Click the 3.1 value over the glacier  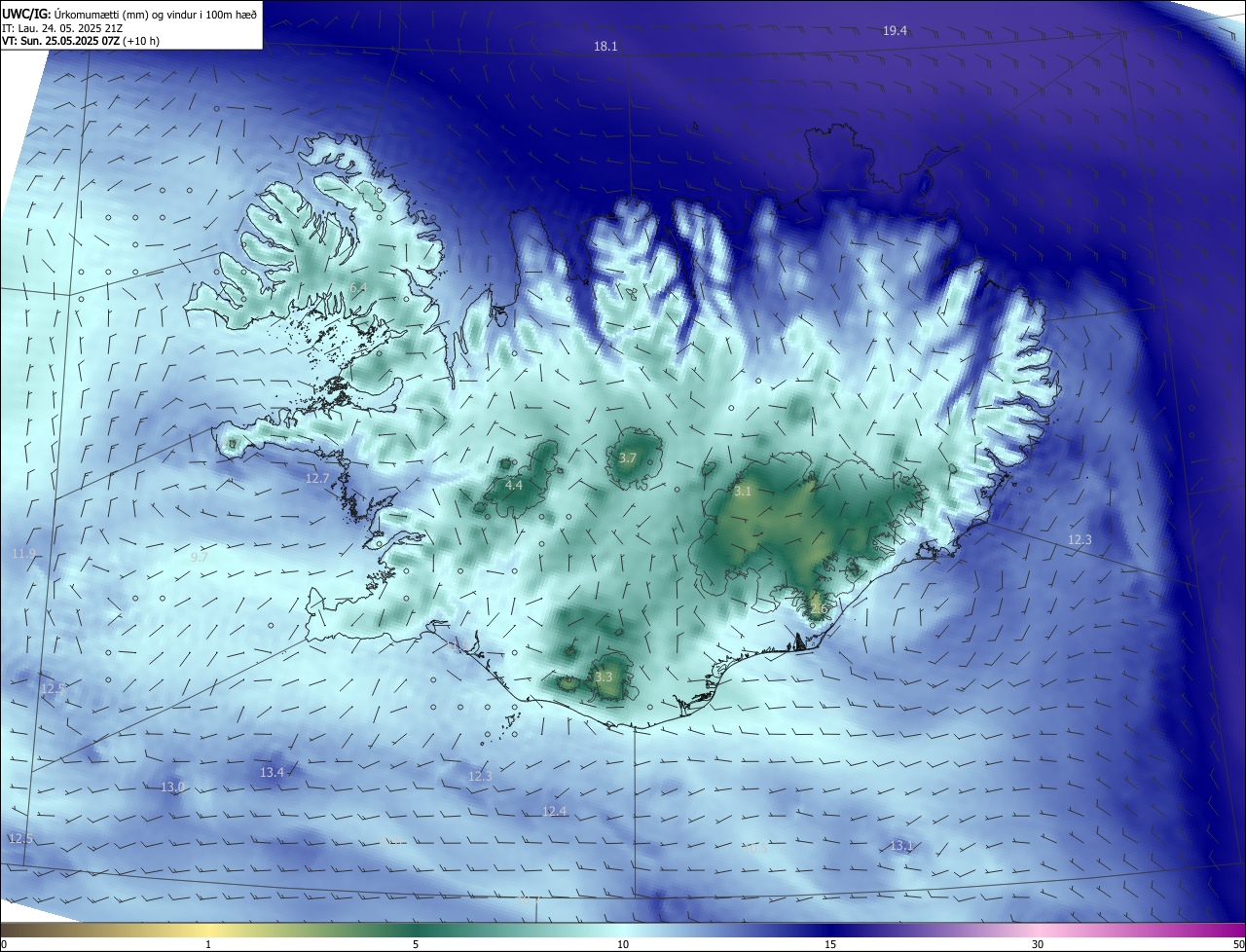click(743, 492)
